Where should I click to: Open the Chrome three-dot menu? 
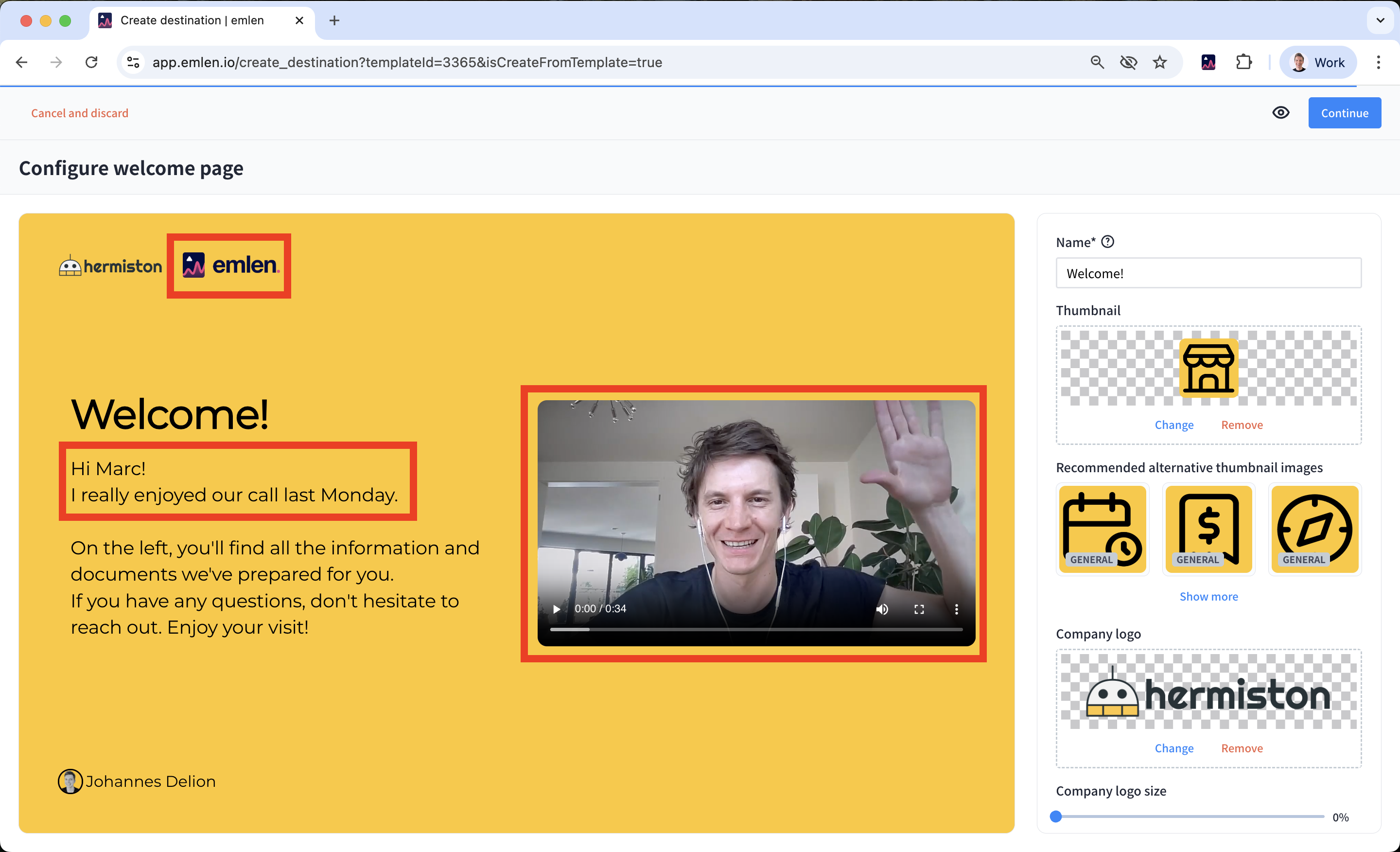(x=1378, y=63)
